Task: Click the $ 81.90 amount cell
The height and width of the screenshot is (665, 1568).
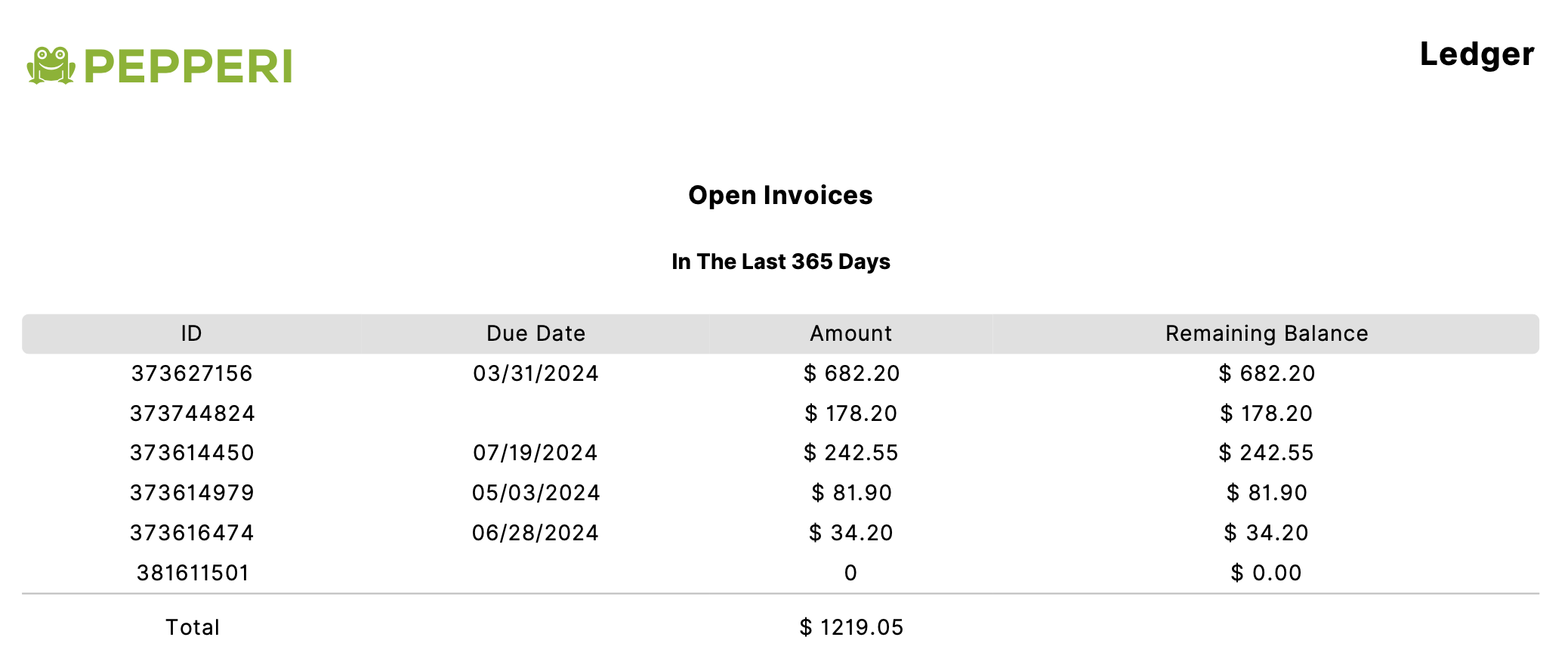Action: (x=851, y=493)
